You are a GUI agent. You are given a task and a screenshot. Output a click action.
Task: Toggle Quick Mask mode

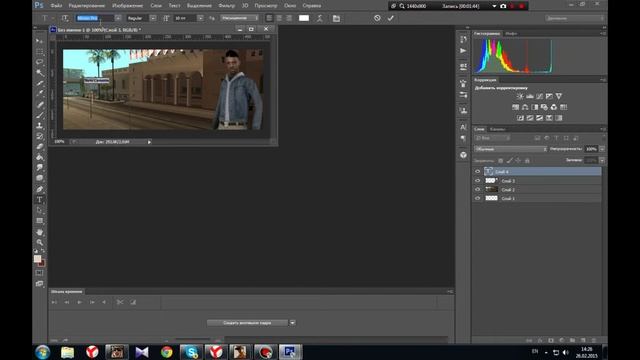[x=40, y=273]
